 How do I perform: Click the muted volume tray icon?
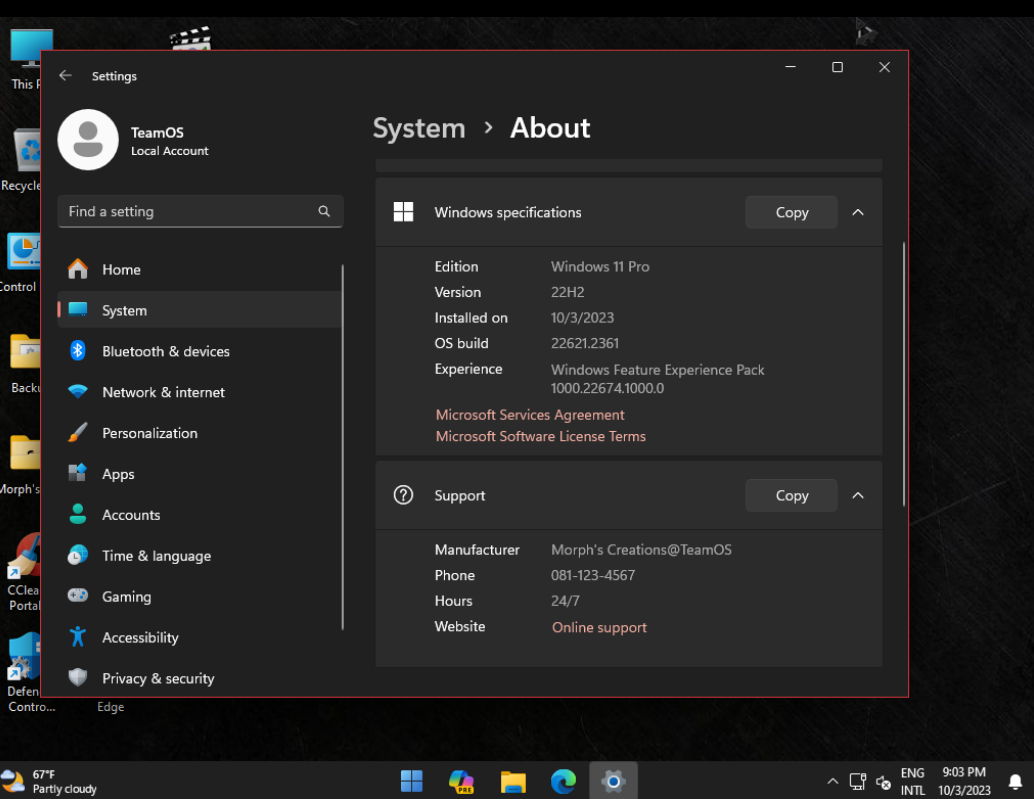click(x=883, y=782)
